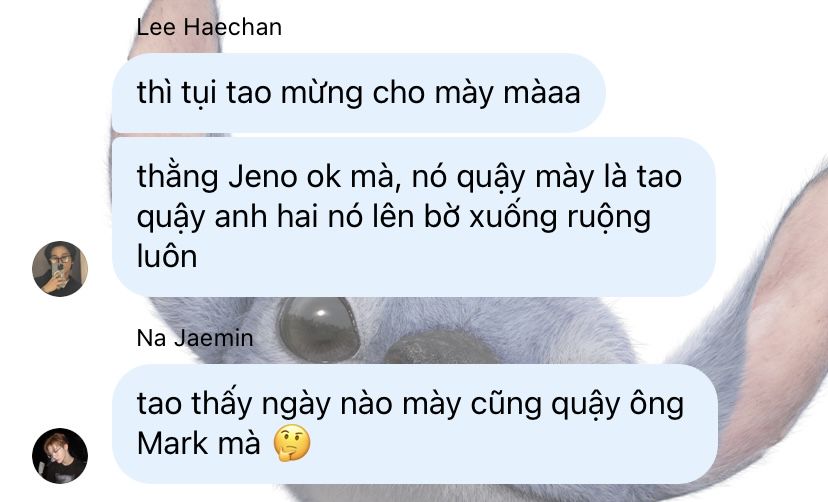The height and width of the screenshot is (502, 828).
Task: Click the word 'thằng' at the bubble start
Action: [177, 176]
